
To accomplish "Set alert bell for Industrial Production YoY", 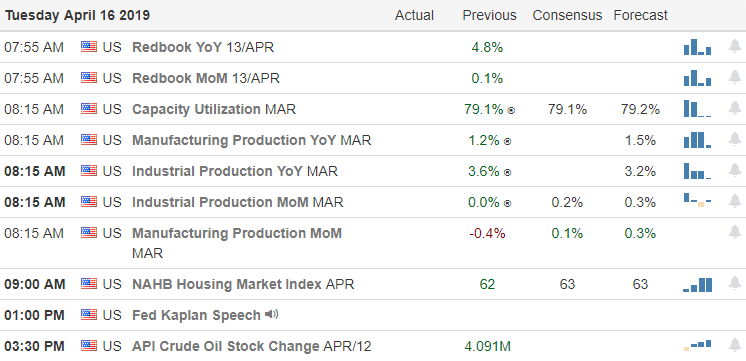I will [x=735, y=170].
